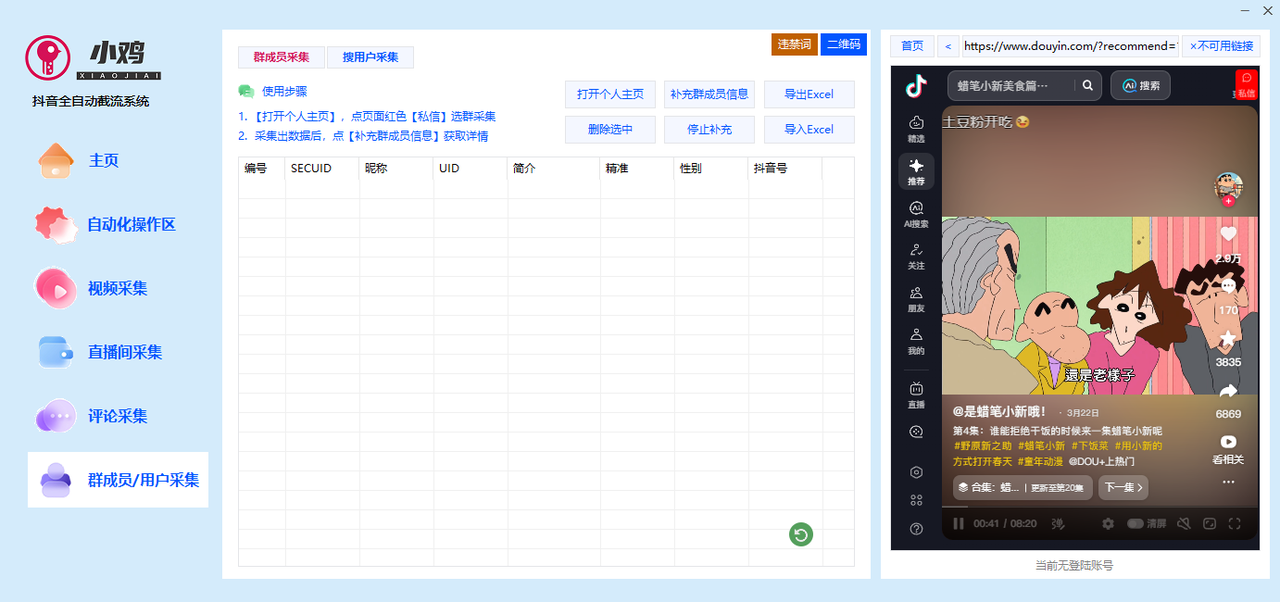
Task: Click the video progress bar
Action: (1100, 507)
